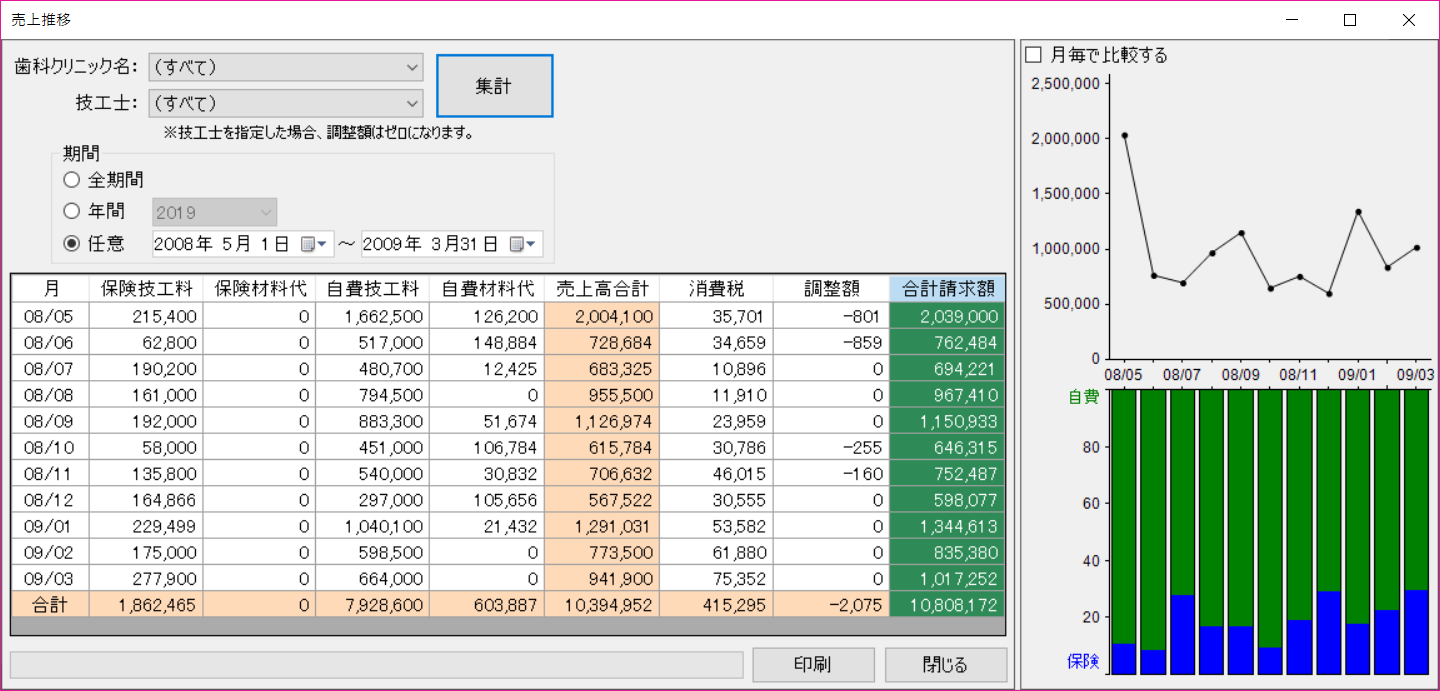
Task: Maximize the 売上推移 window
Action: click(1350, 20)
